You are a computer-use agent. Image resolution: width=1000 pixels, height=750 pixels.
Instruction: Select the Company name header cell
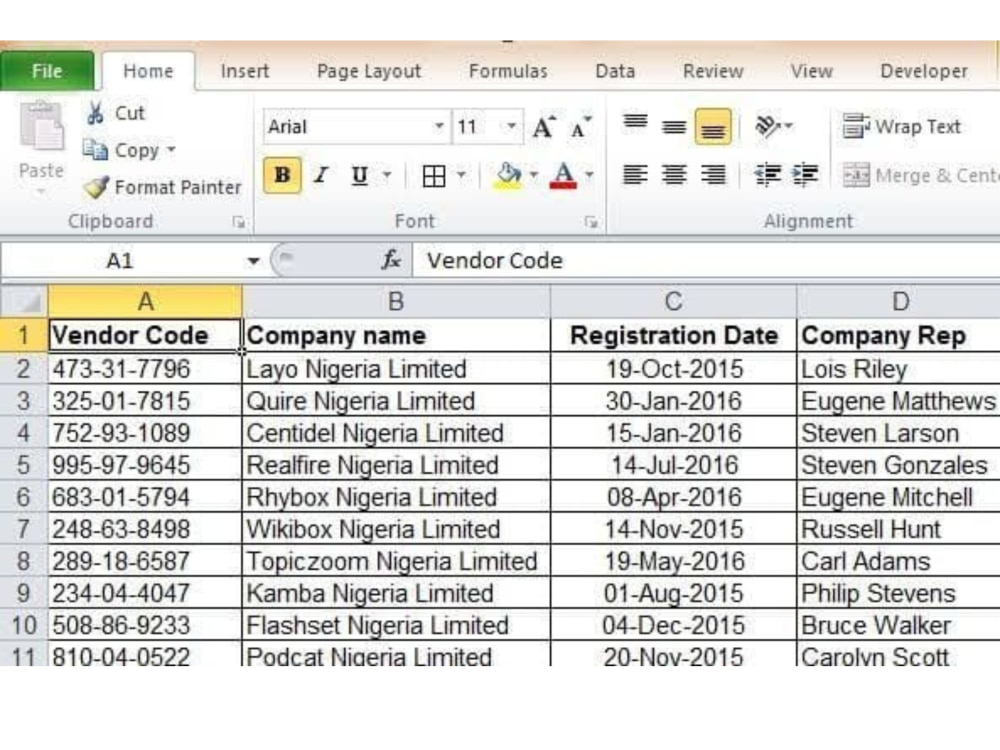point(396,335)
